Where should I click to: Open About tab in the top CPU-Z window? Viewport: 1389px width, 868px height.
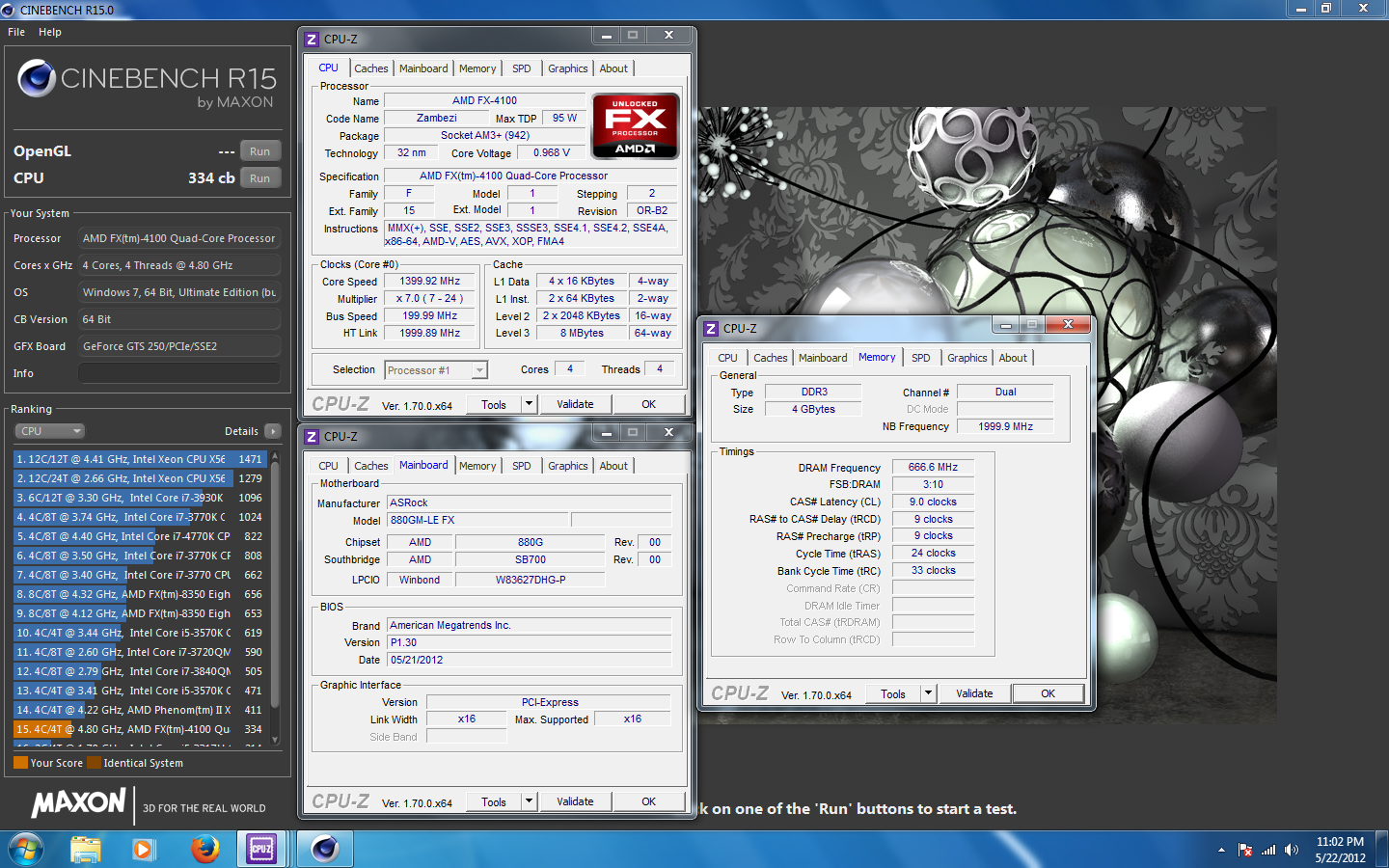(613, 68)
